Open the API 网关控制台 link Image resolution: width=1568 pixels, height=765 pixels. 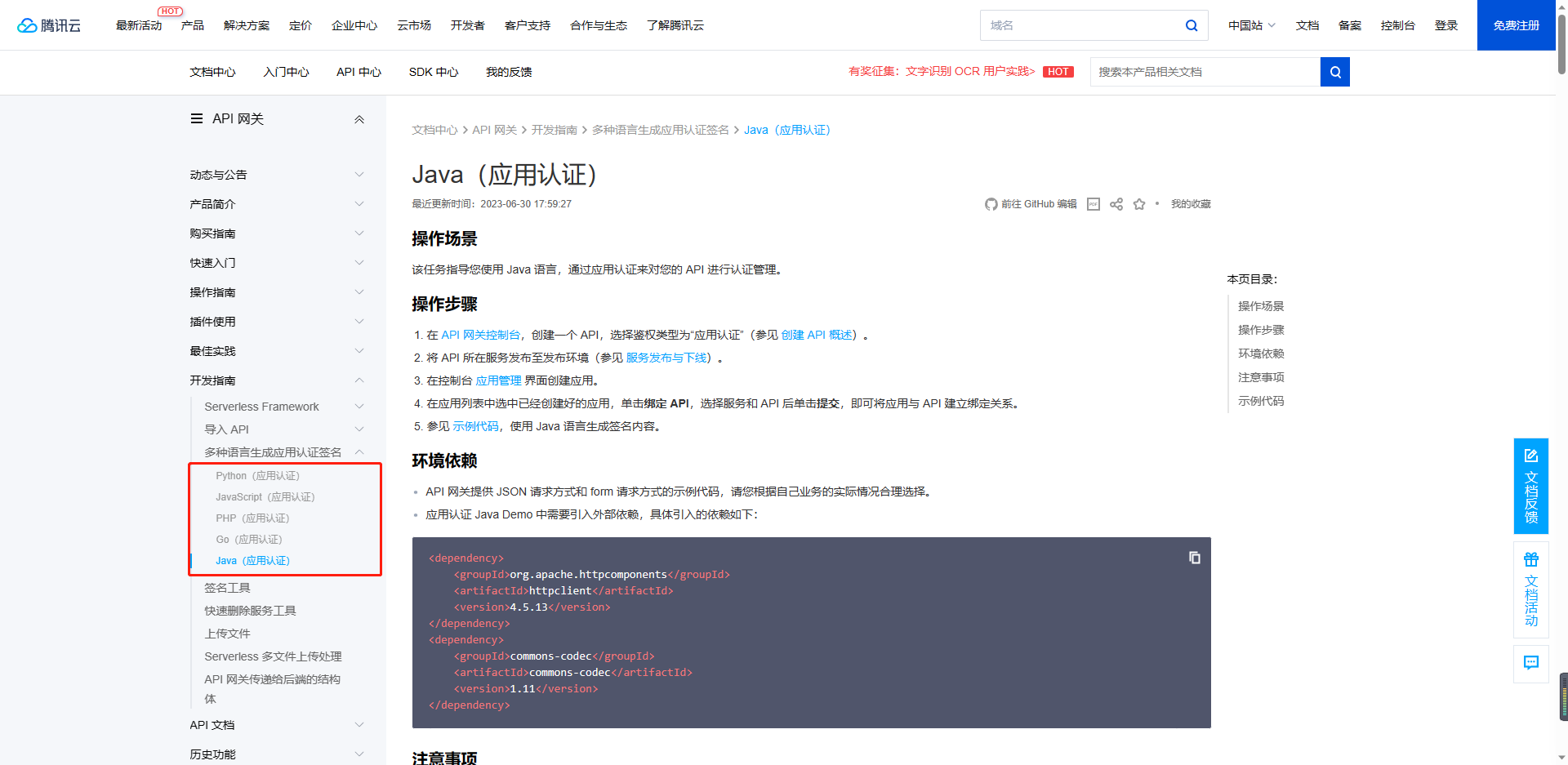[480, 335]
